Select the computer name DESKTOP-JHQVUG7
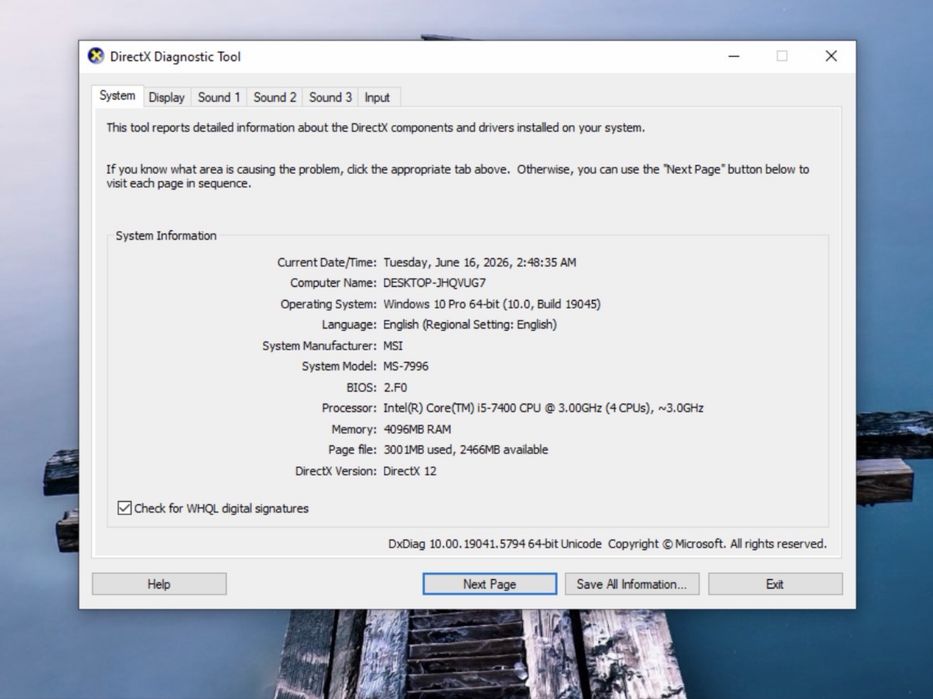The image size is (933, 699). tap(434, 283)
